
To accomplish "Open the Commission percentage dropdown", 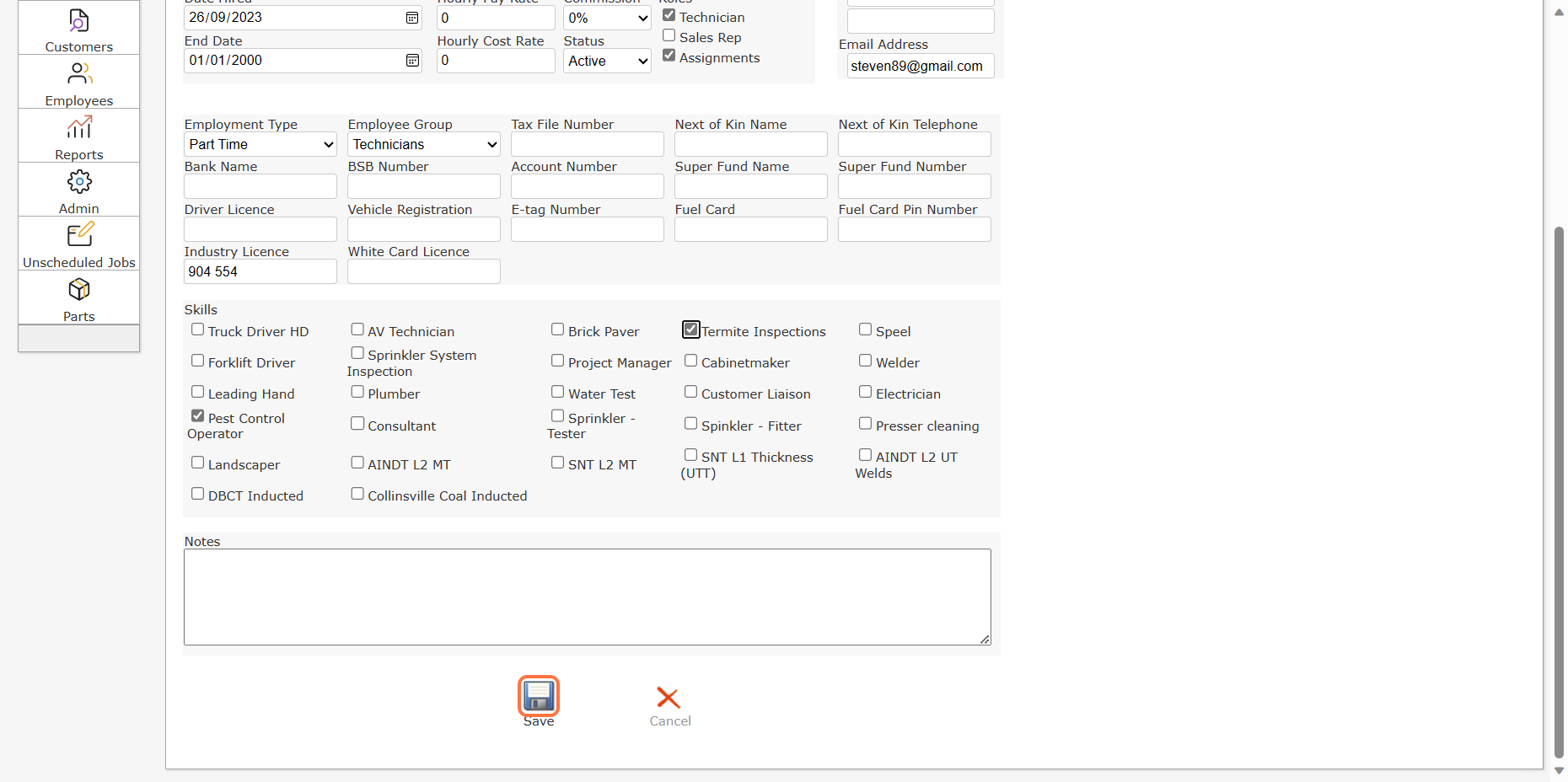I will 606,18.
